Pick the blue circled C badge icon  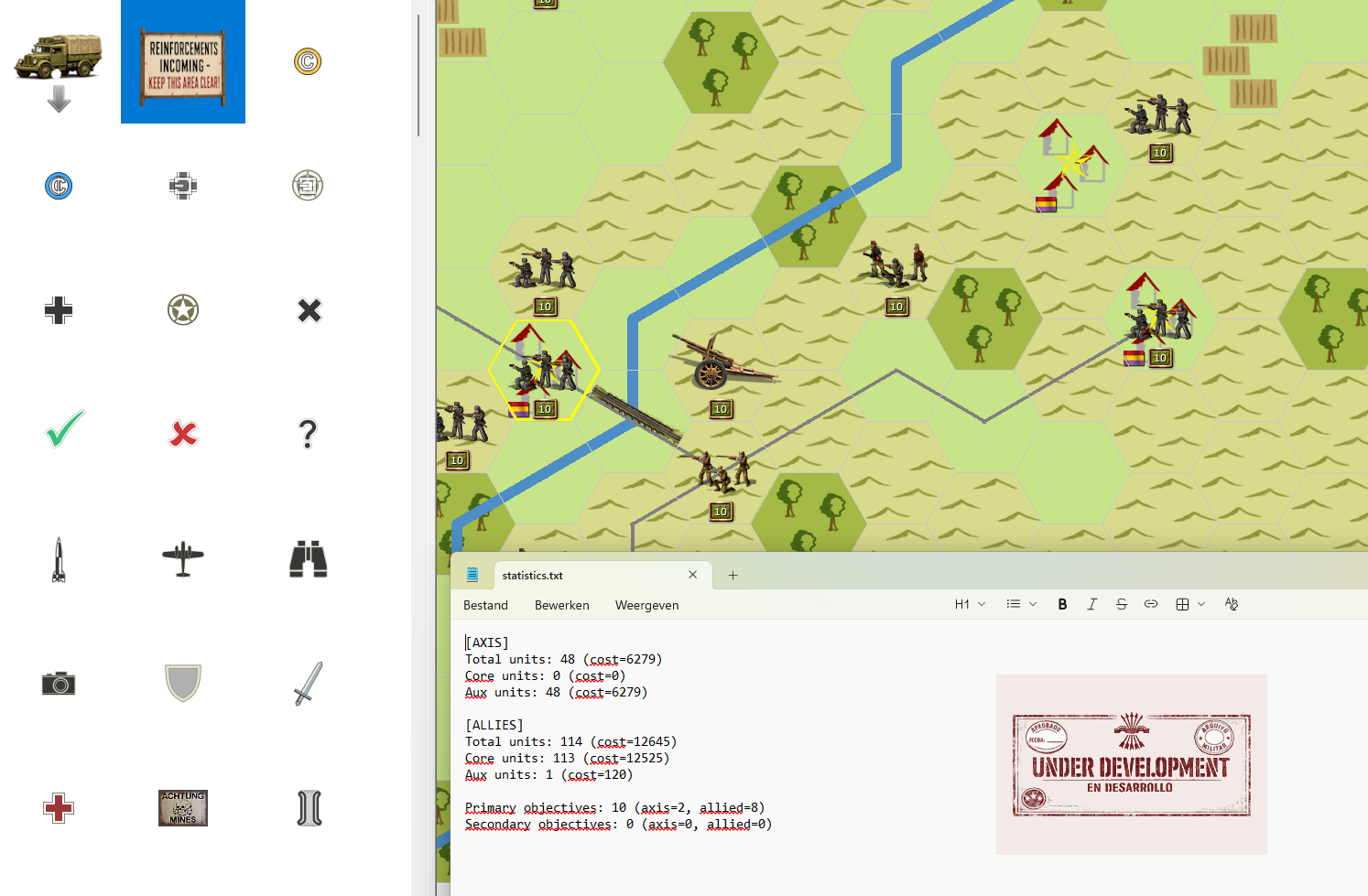(x=59, y=186)
